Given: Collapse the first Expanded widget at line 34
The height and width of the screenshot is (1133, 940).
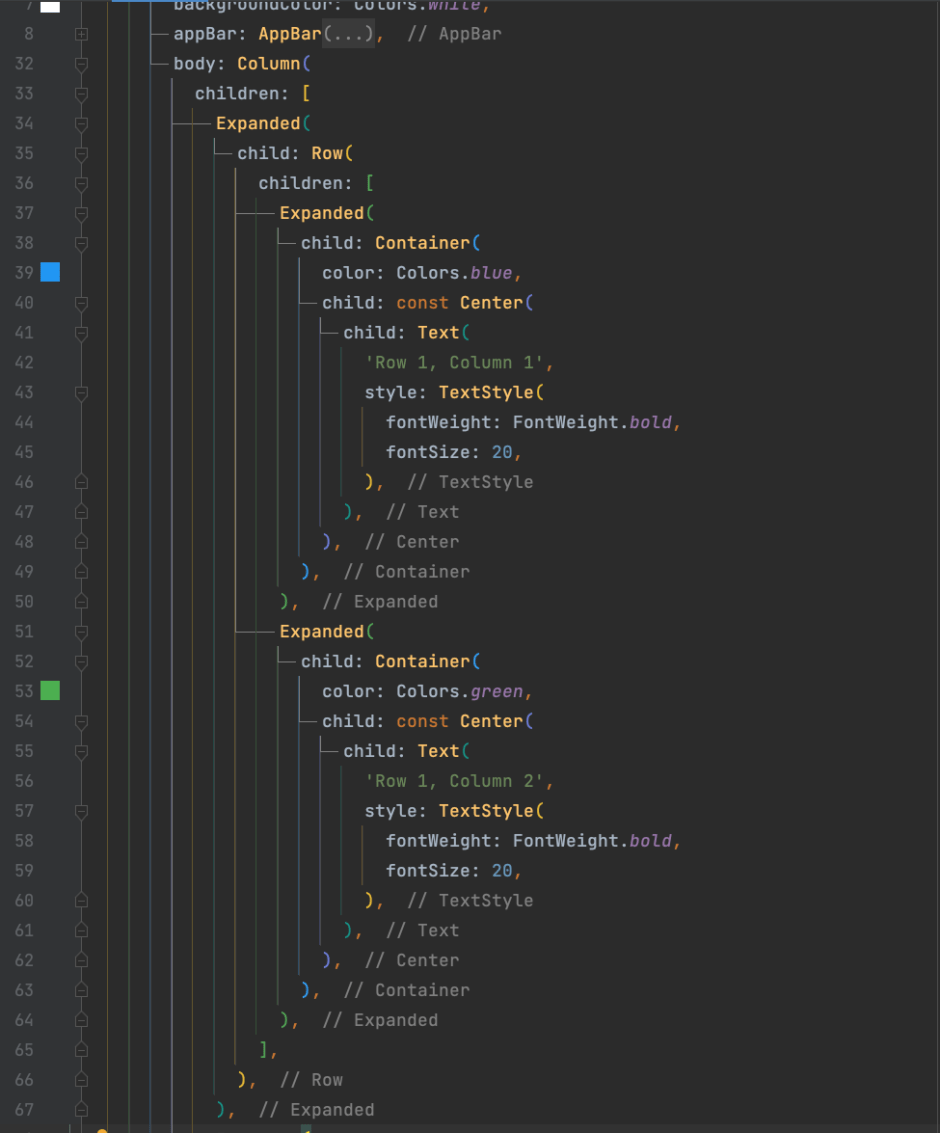Looking at the screenshot, I should (x=81, y=123).
